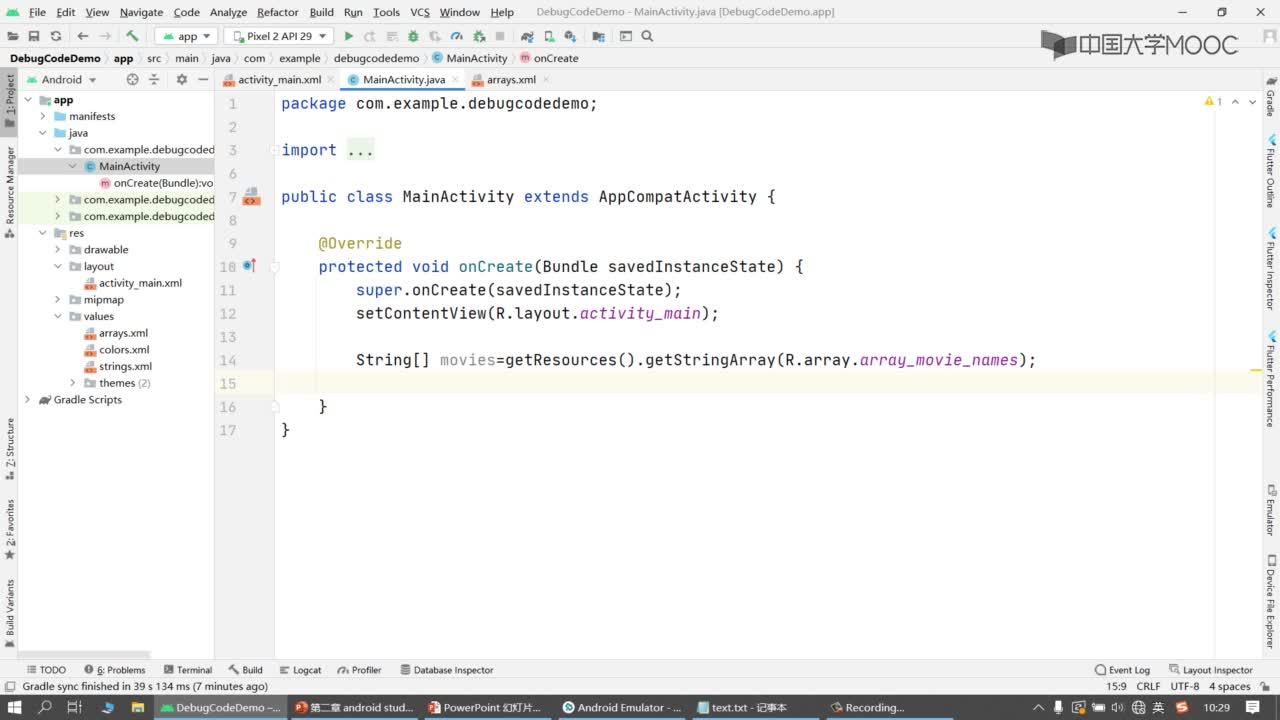This screenshot has width=1280, height=720.
Task: Navigate back with the left arrow icon
Action: point(83,36)
